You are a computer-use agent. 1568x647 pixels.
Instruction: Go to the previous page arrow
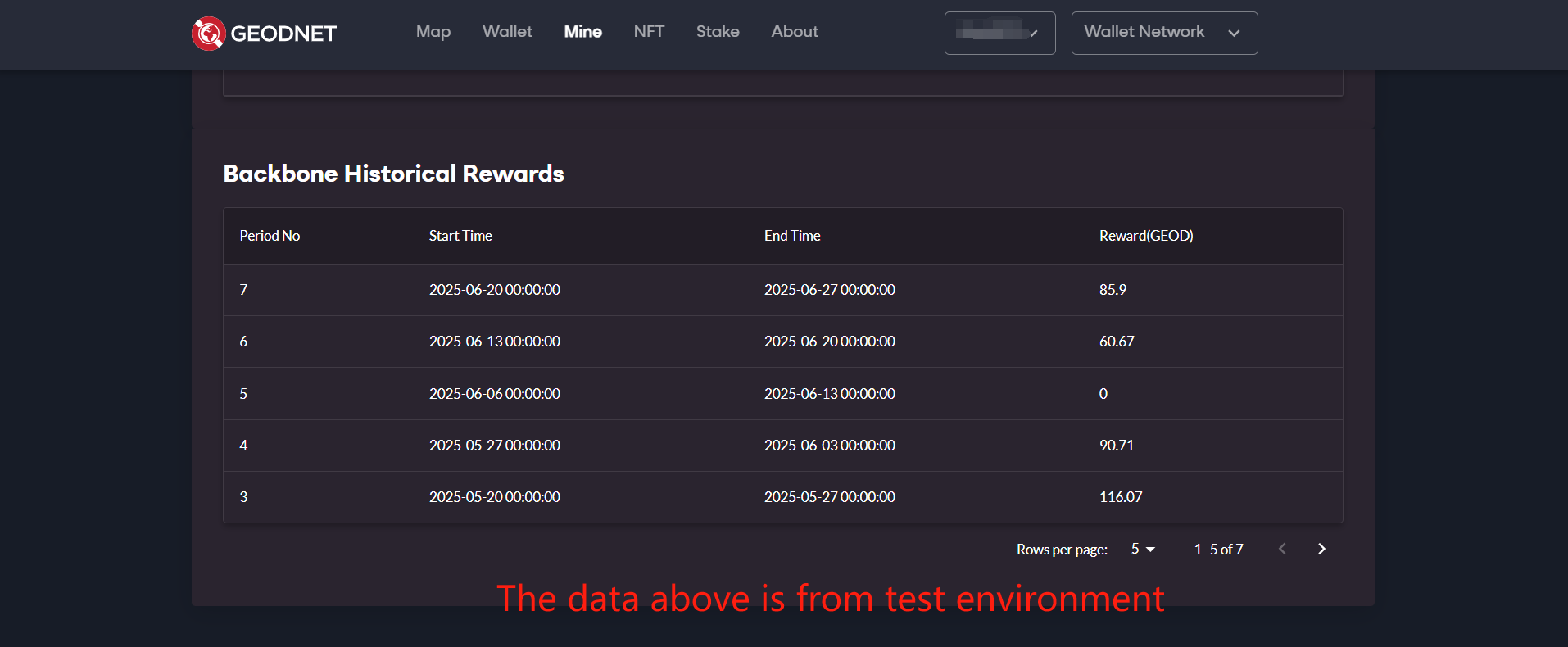click(1282, 549)
